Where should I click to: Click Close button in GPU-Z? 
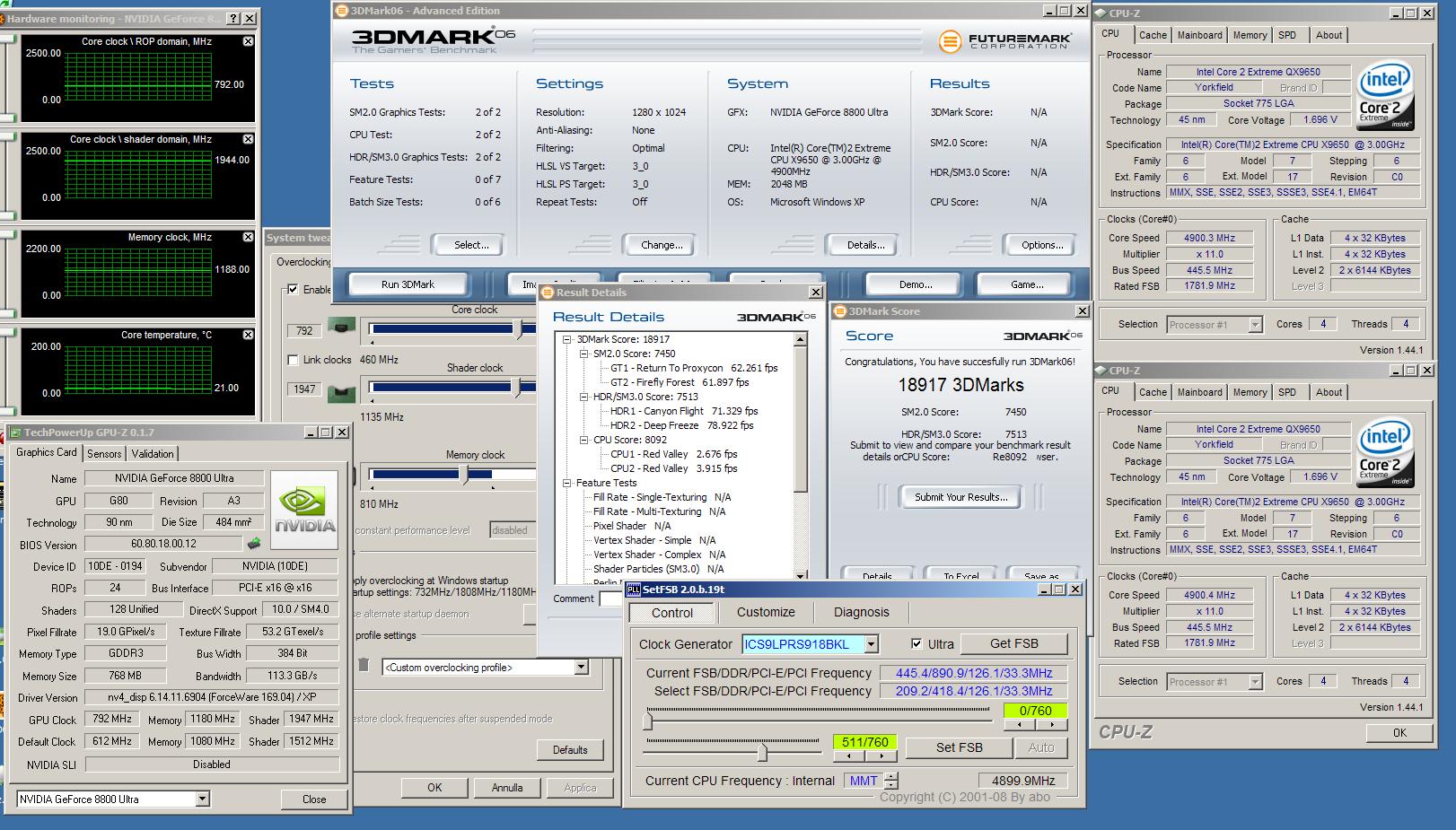(x=314, y=799)
